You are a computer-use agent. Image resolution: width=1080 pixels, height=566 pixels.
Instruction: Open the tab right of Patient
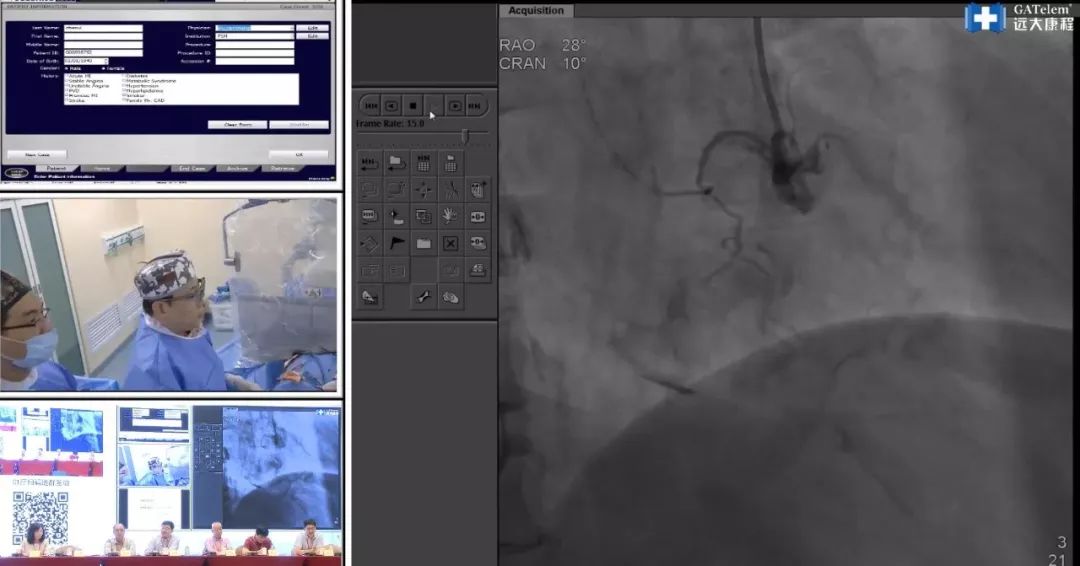click(x=102, y=169)
